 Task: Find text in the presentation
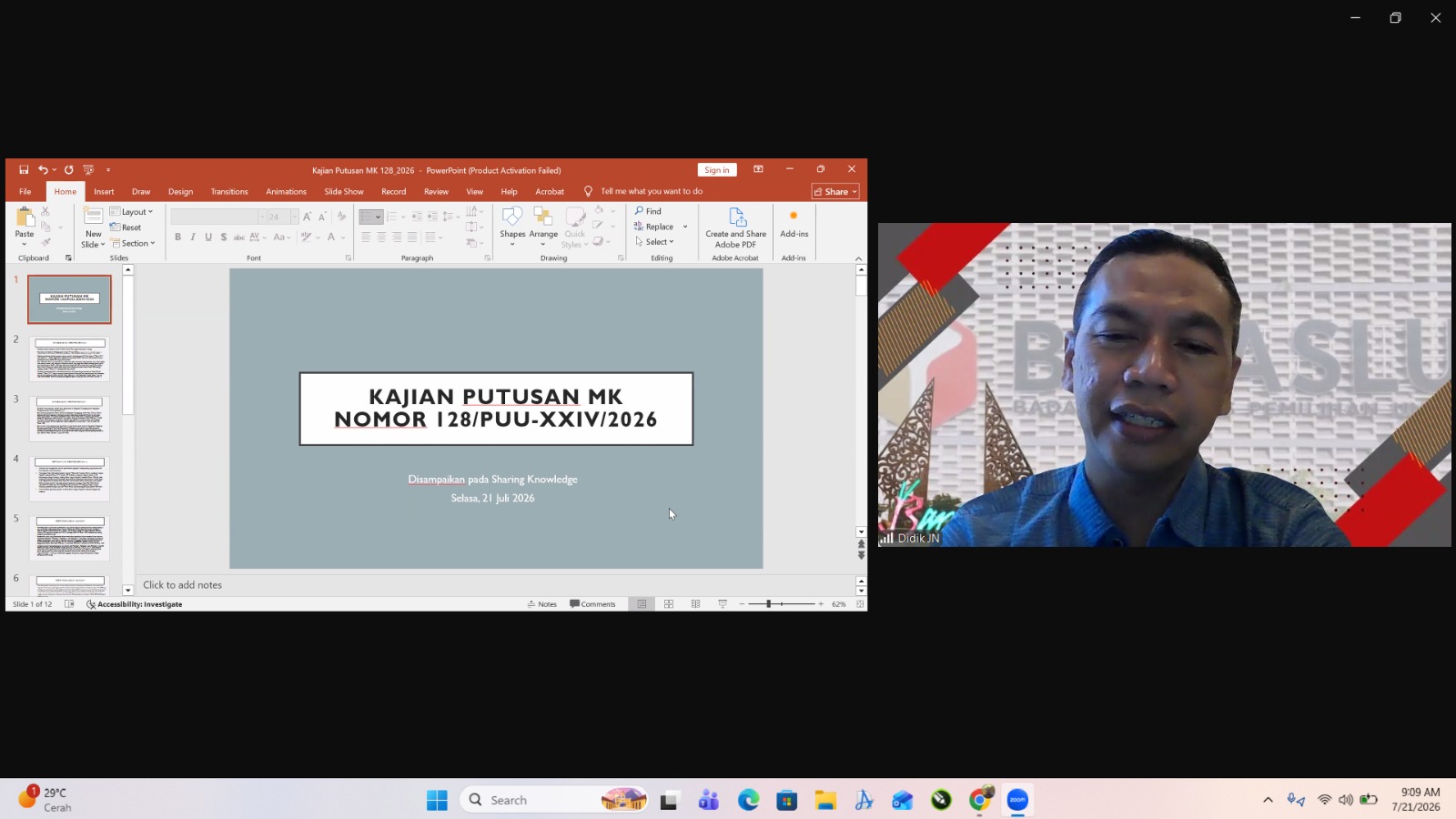point(648,211)
